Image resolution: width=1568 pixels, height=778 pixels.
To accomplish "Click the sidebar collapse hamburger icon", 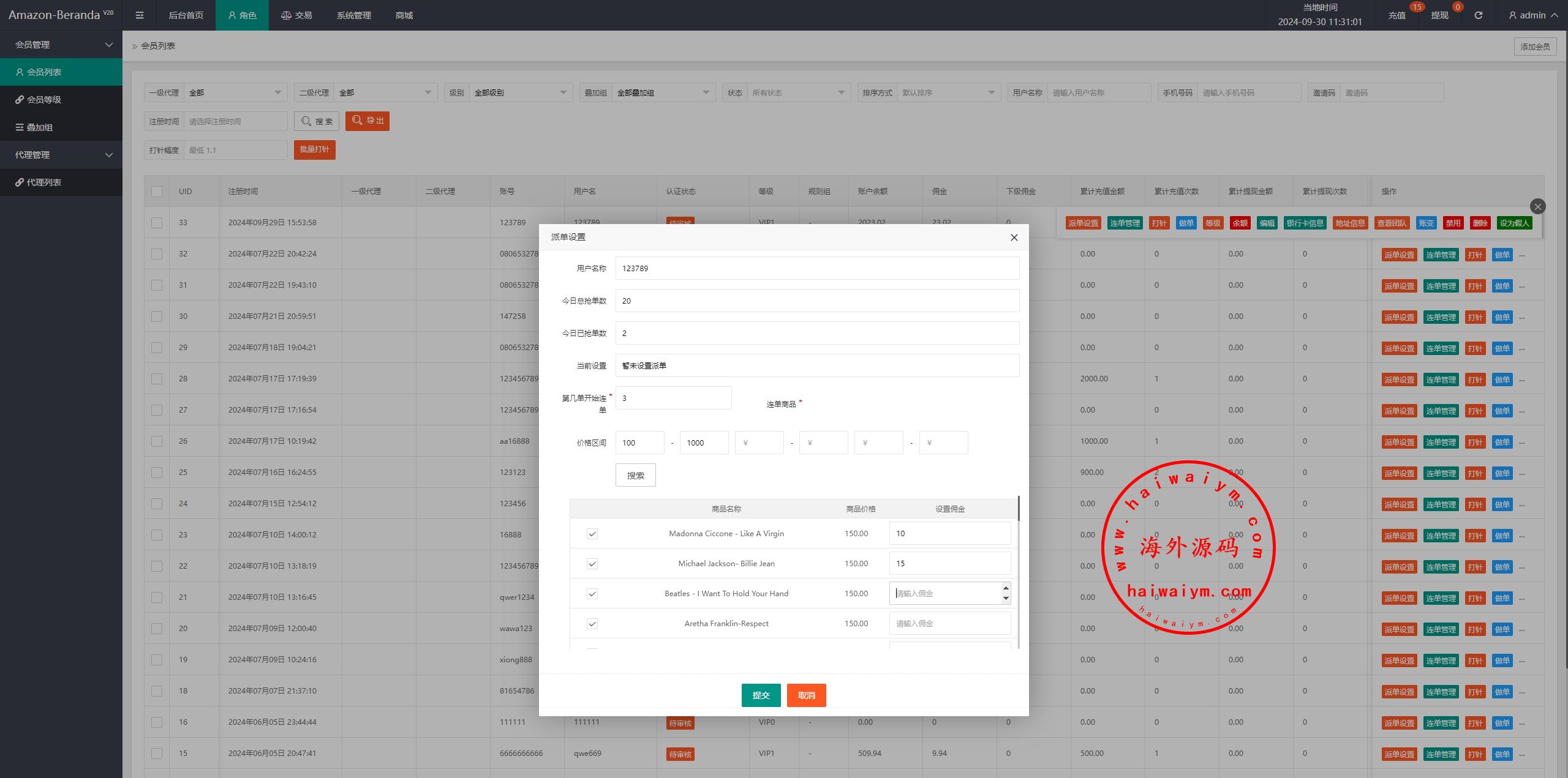I will coord(140,15).
